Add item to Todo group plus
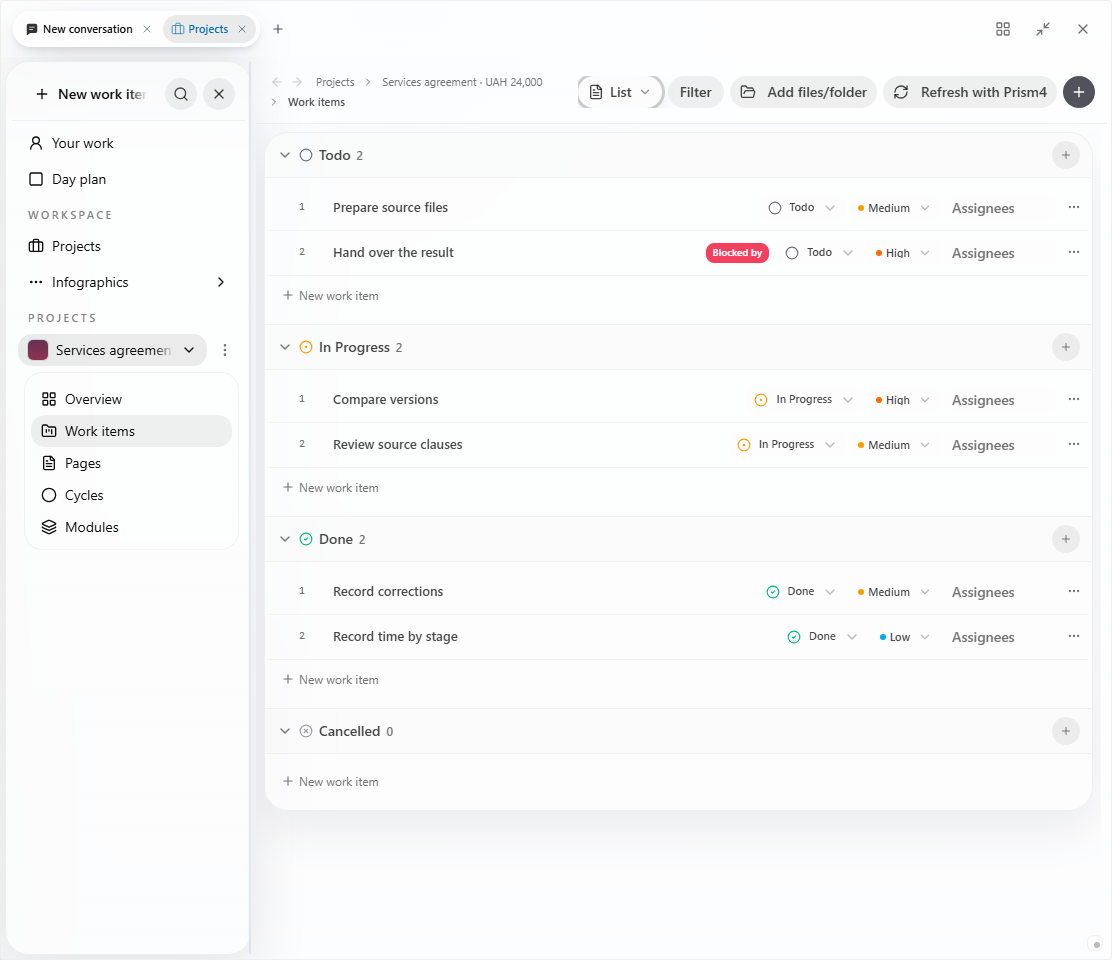Screen dimensions: 1112x960 pos(1065,155)
